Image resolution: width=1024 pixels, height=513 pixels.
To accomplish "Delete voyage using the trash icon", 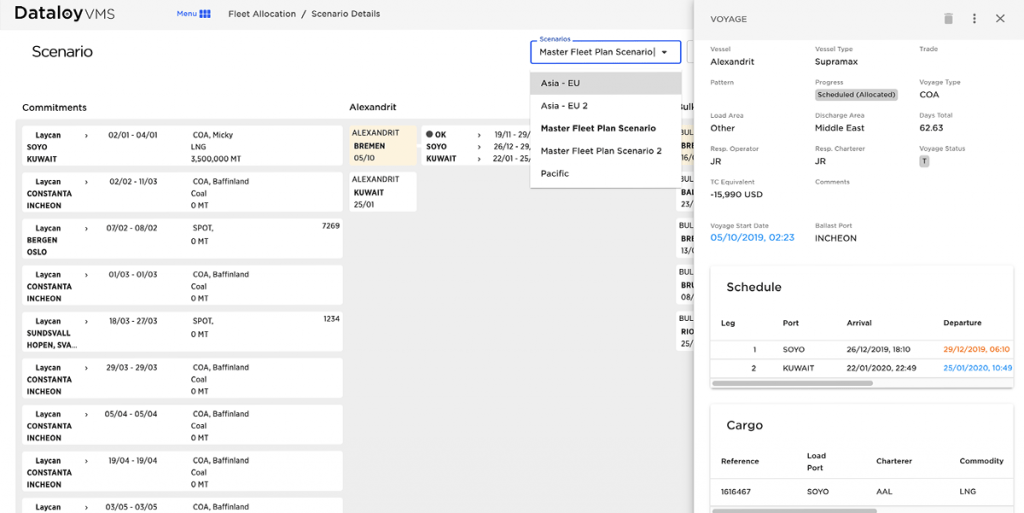I will tap(948, 18).
